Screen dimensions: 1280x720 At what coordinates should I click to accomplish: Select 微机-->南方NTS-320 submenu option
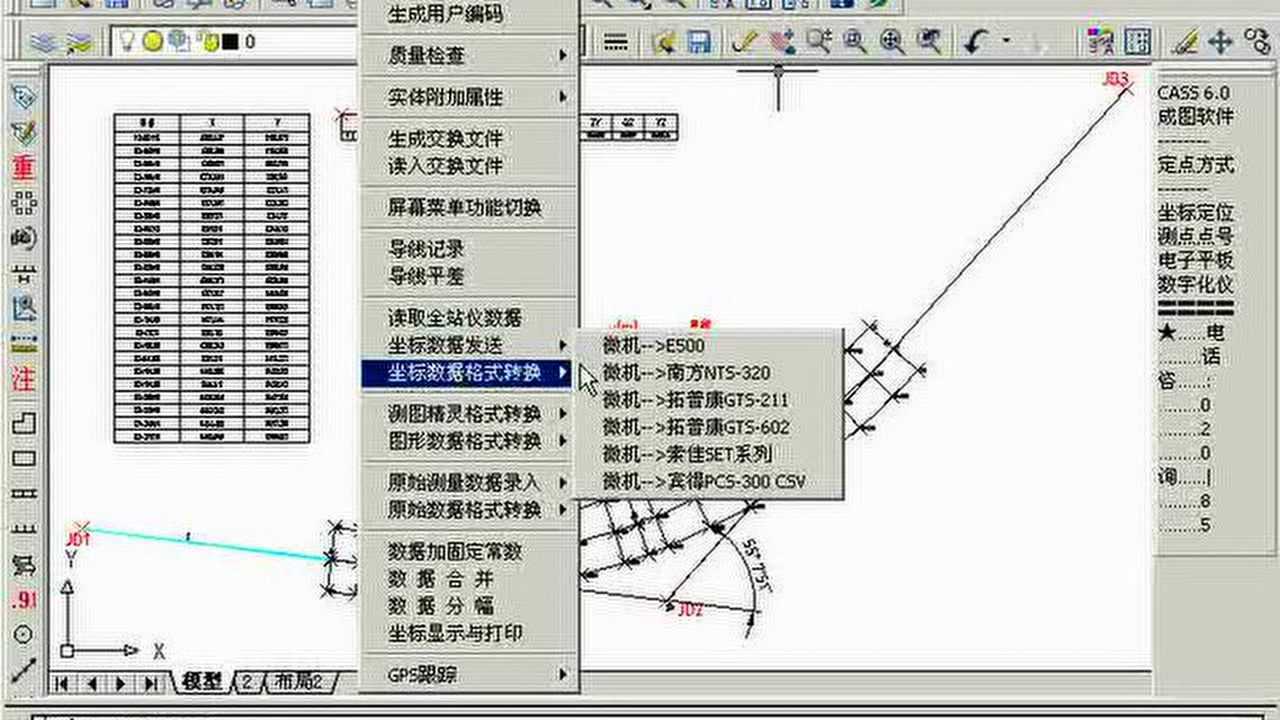(x=707, y=373)
